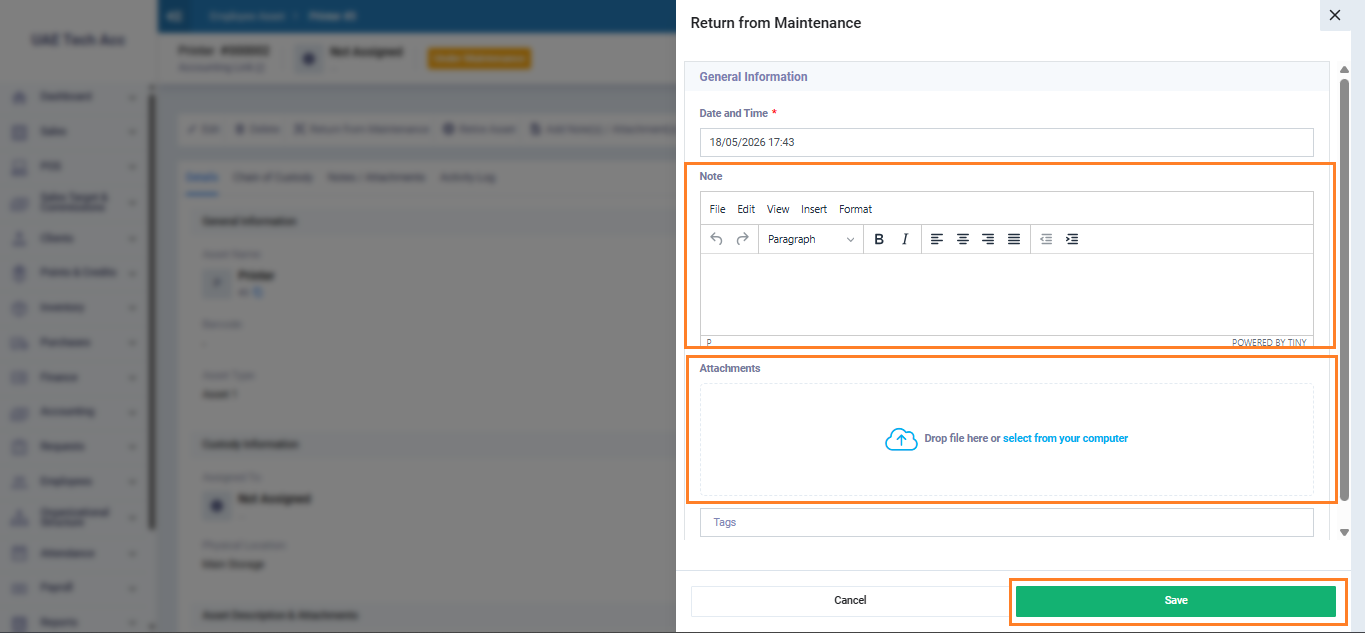Align note text right
The image size is (1365, 633).
click(x=988, y=239)
